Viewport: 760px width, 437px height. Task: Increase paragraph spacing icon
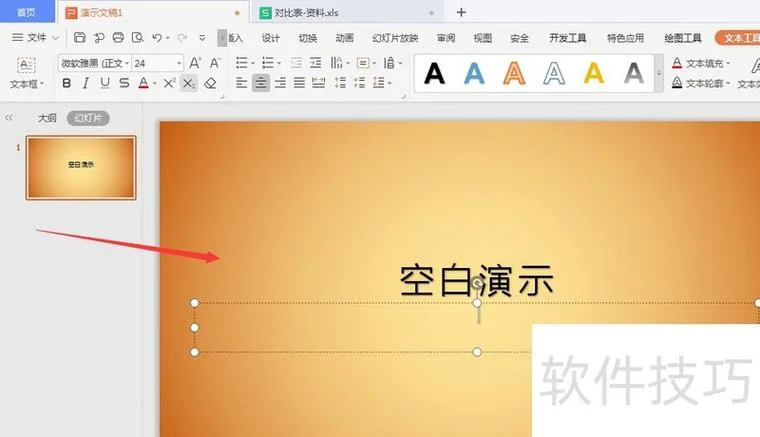tap(340, 83)
